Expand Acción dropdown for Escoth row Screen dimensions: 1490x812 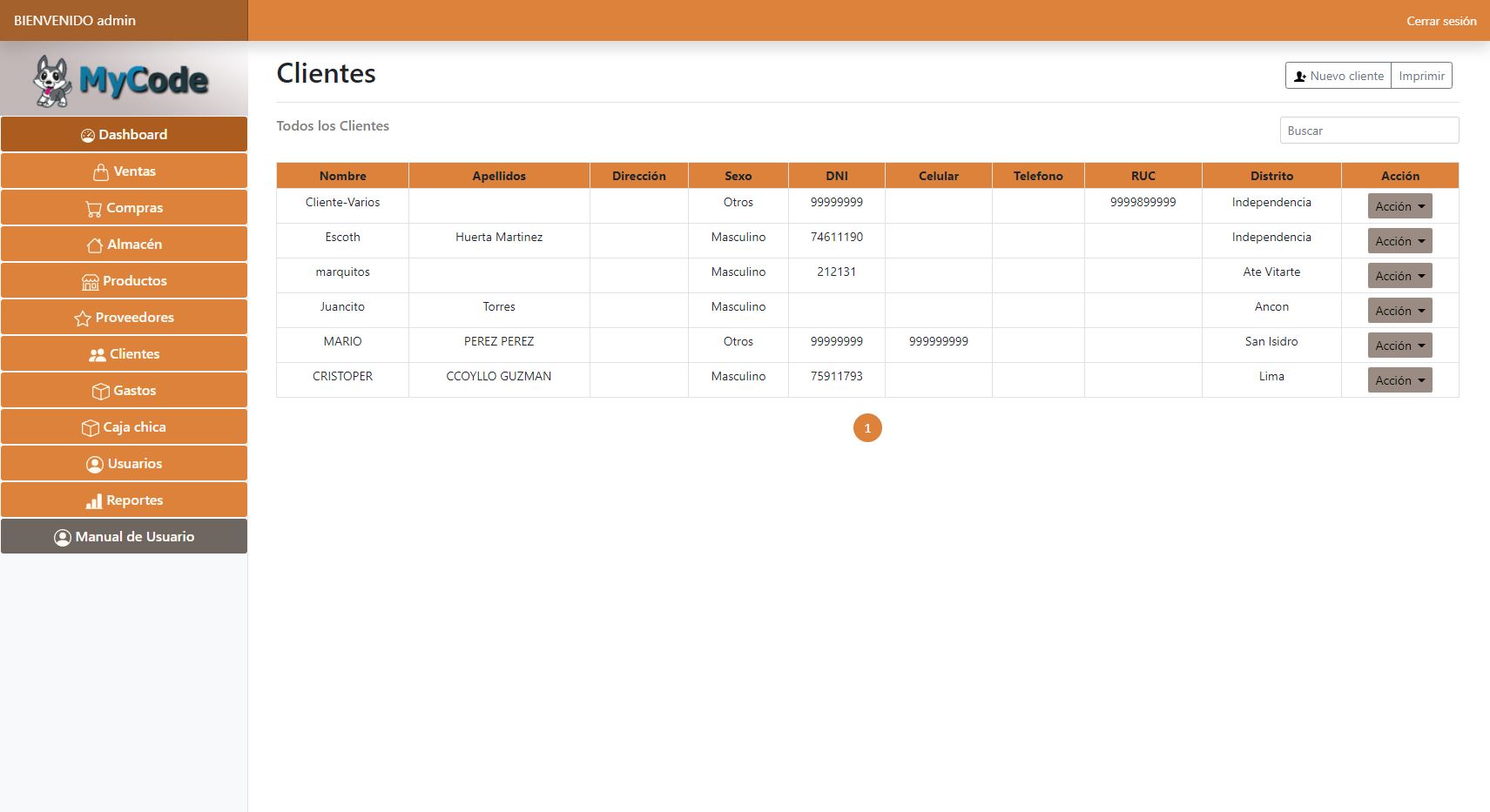coord(1399,241)
